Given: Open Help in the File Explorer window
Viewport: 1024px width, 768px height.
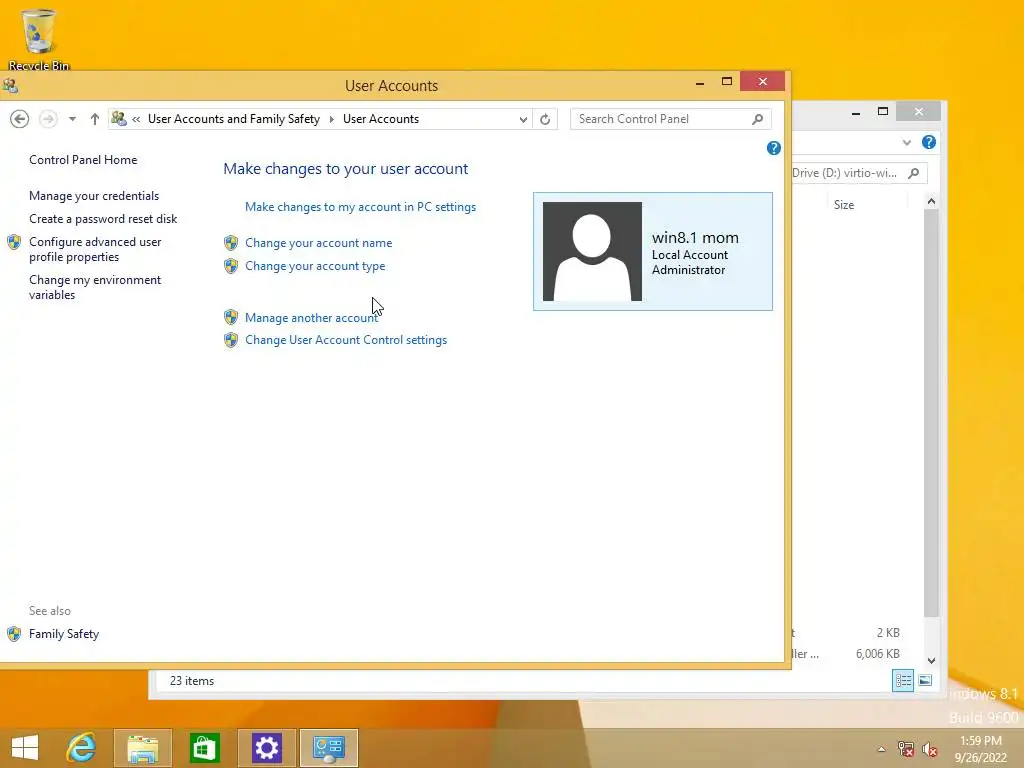Looking at the screenshot, I should coord(929,142).
